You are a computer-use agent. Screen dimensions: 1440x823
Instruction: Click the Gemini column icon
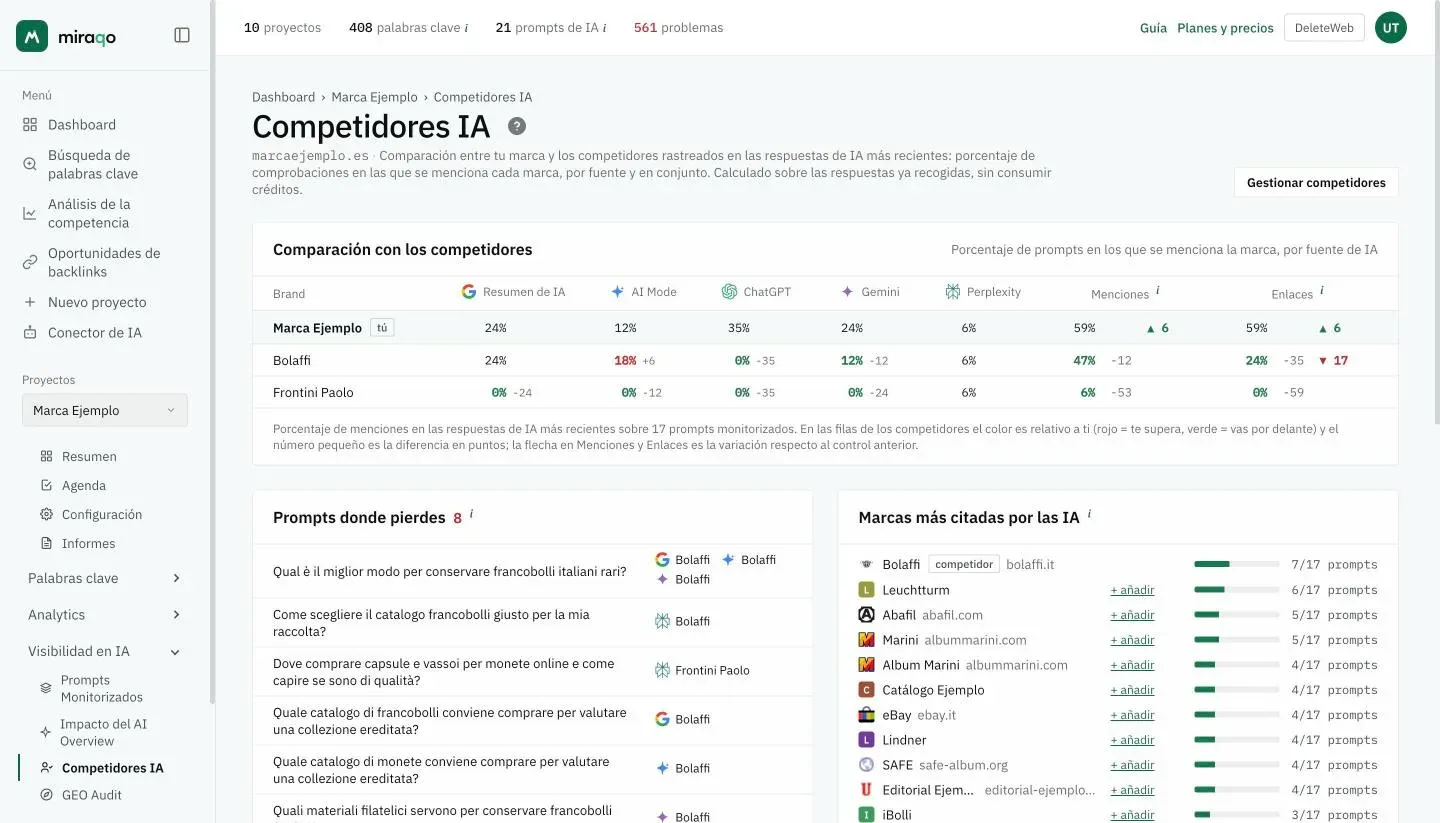[847, 292]
